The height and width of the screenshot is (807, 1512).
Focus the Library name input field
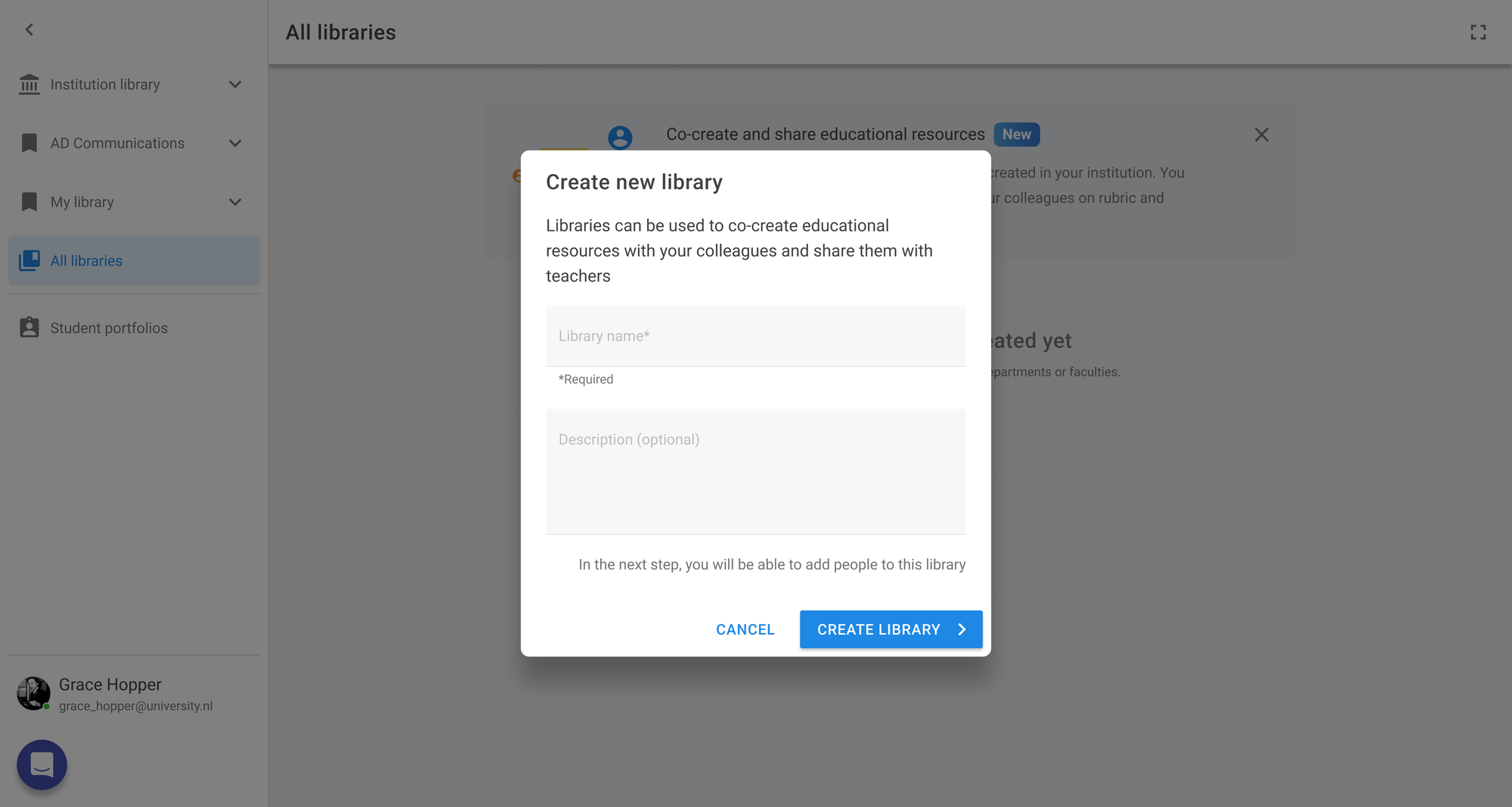[x=755, y=337]
